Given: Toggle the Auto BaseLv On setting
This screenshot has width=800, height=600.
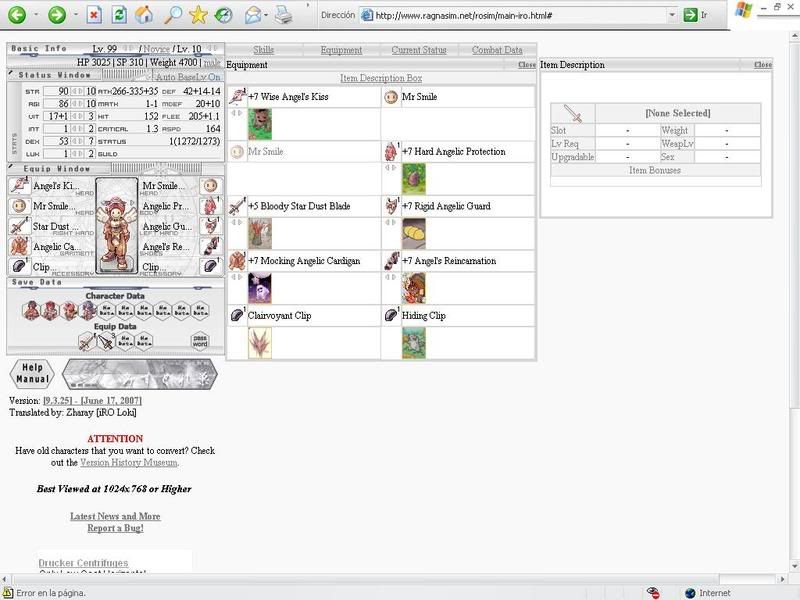Looking at the screenshot, I should click(x=188, y=77).
